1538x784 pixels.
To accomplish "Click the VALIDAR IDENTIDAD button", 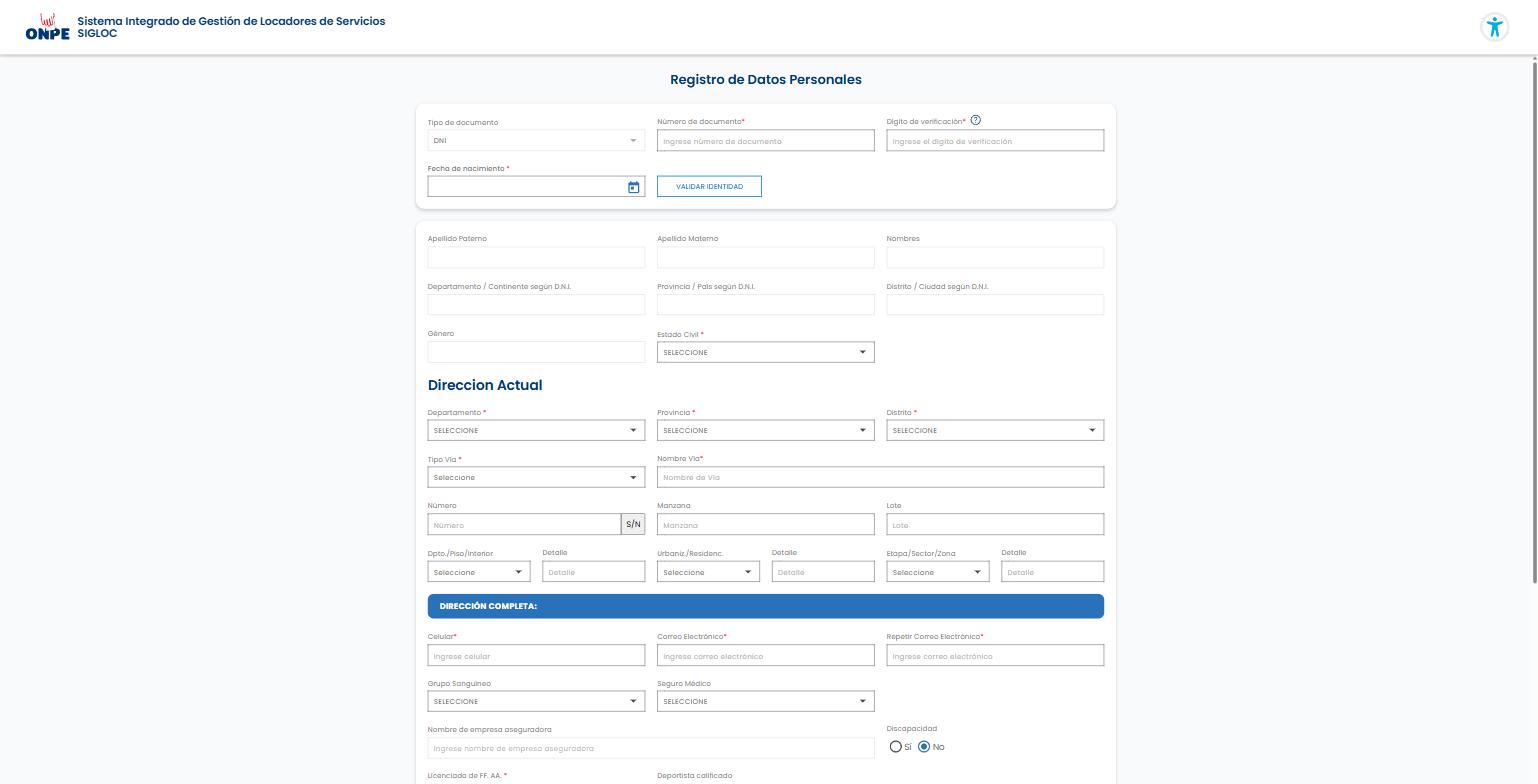I will [709, 187].
